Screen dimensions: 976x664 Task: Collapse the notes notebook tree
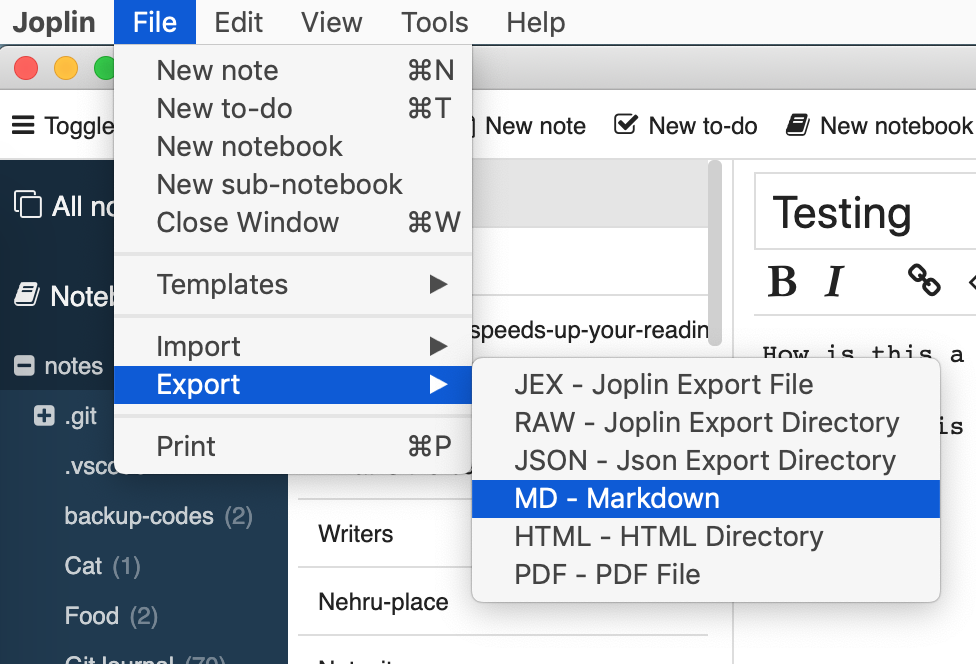tap(24, 366)
